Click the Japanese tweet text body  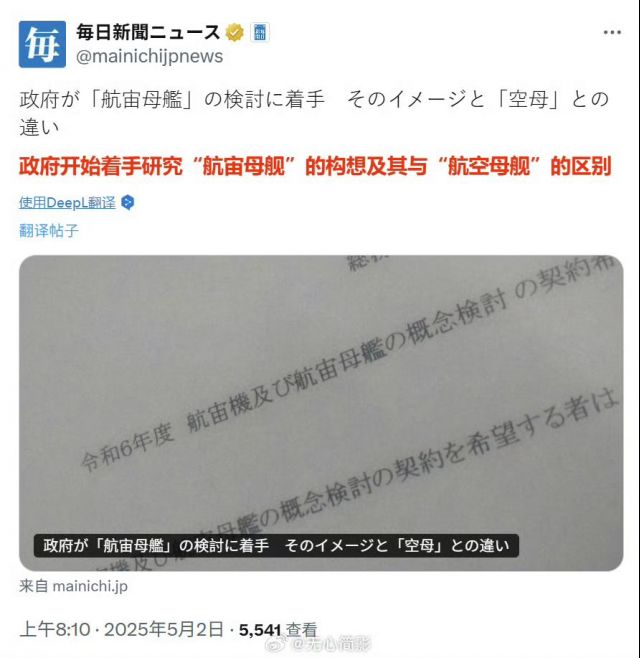[x=314, y=113]
